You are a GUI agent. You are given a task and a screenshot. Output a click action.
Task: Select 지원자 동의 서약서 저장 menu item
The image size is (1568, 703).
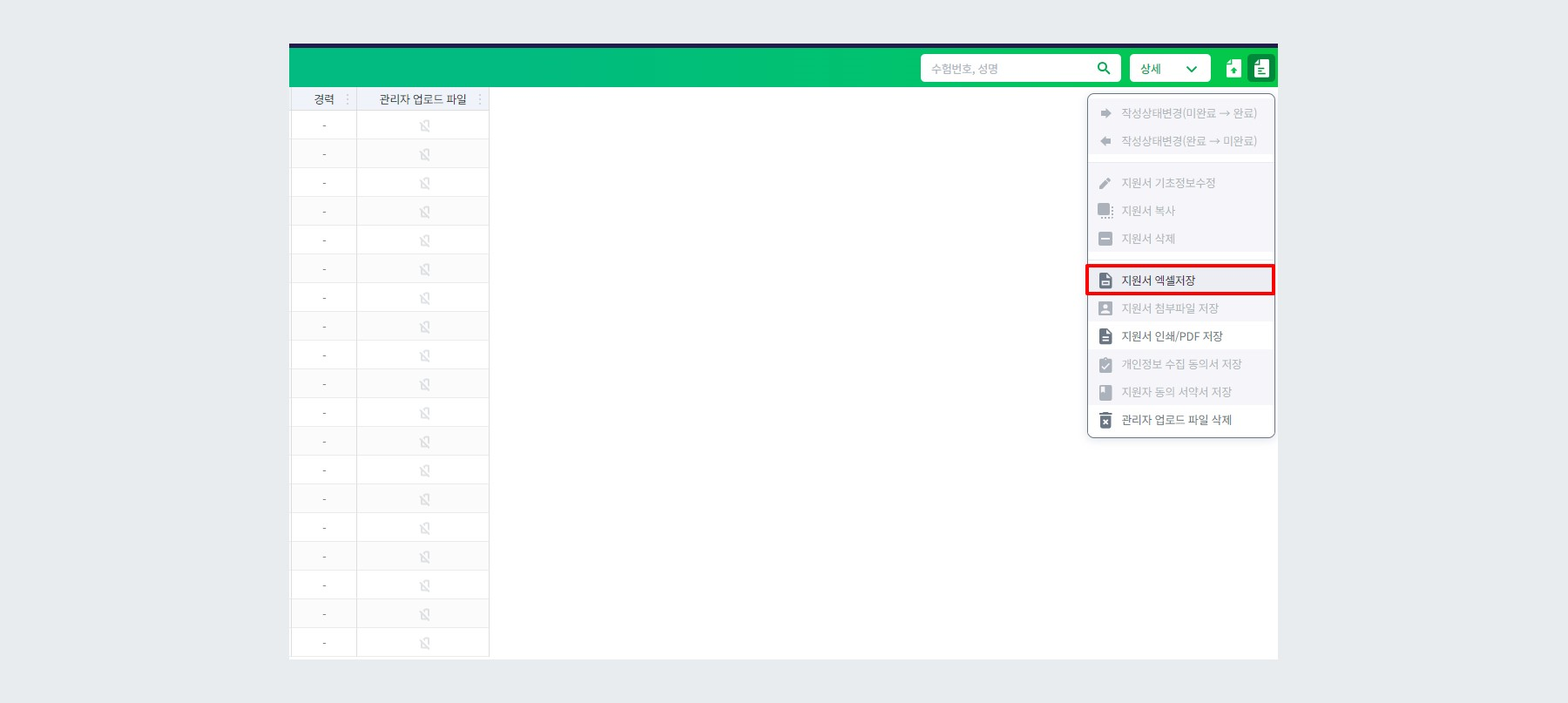[1180, 392]
